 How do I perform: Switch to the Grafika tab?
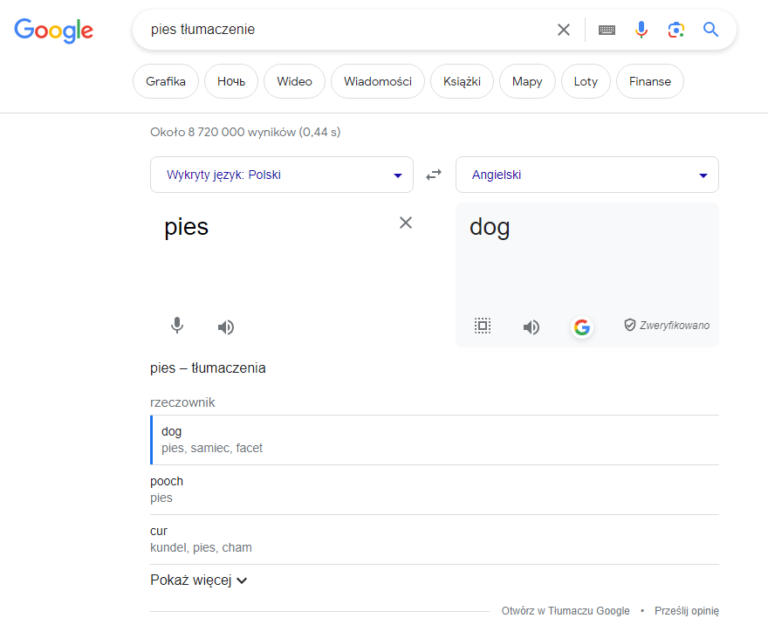(x=166, y=81)
